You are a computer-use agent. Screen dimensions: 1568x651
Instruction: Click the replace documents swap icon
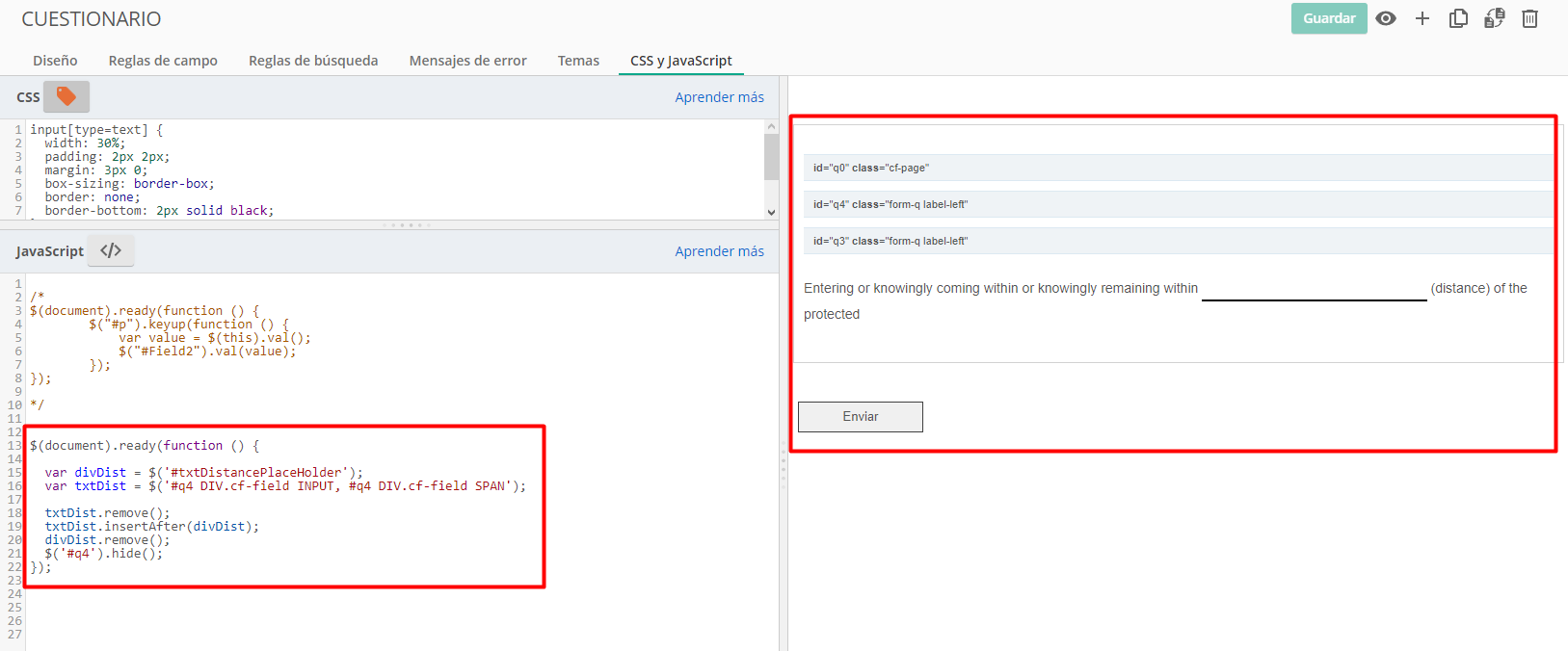click(x=1494, y=18)
